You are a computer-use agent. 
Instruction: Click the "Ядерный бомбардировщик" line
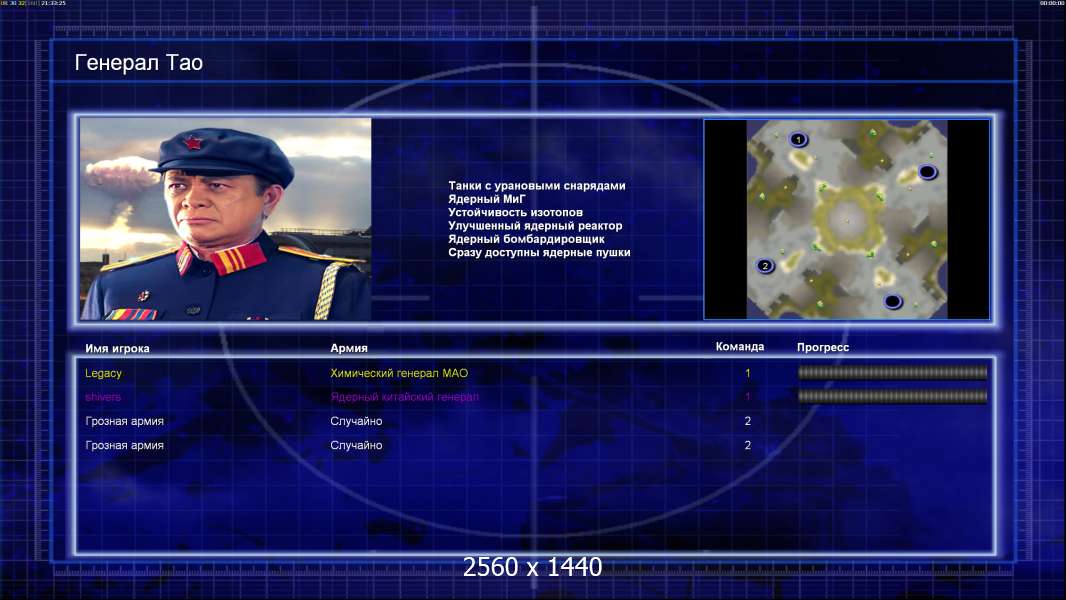tap(526, 239)
